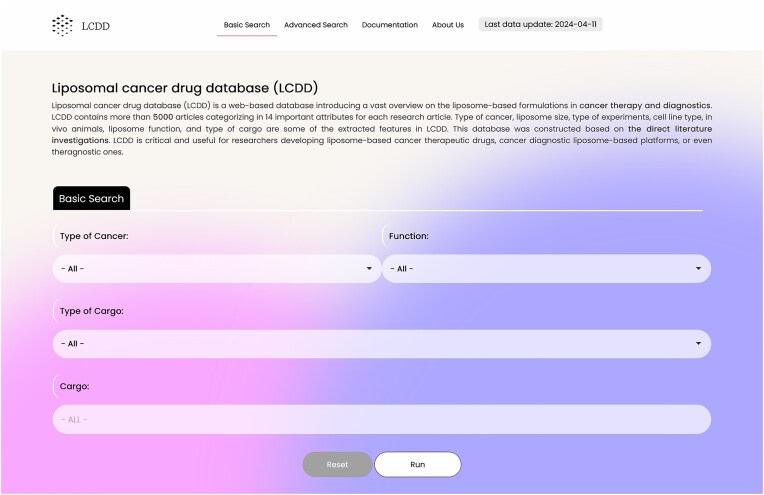
Task: Click the Last data update badge
Action: [540, 24]
